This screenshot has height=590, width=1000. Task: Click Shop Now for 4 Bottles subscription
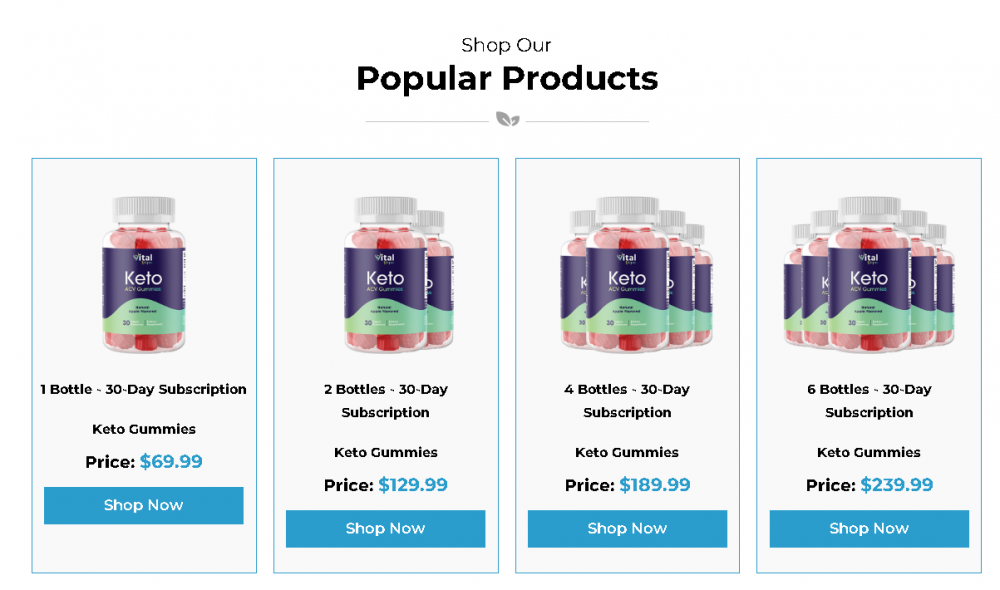[x=627, y=528]
